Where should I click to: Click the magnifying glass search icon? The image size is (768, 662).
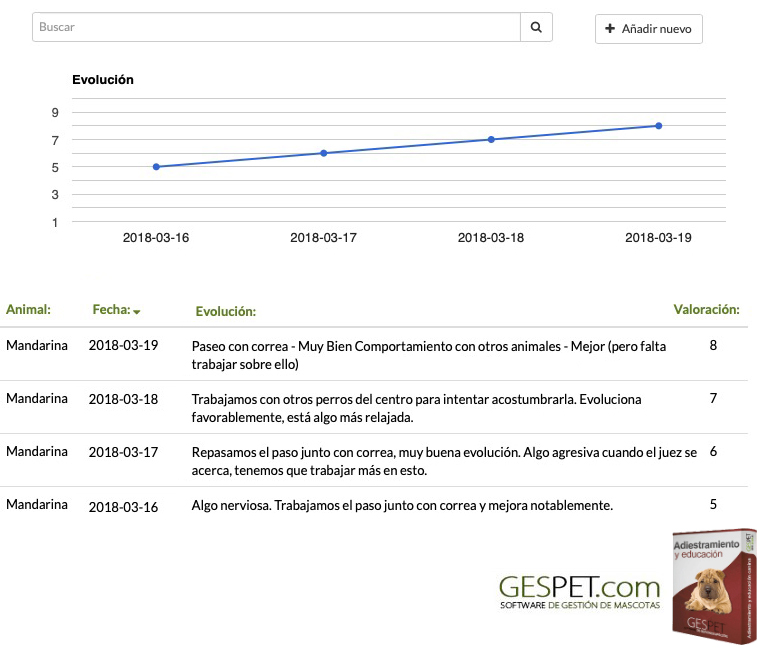(x=536, y=28)
